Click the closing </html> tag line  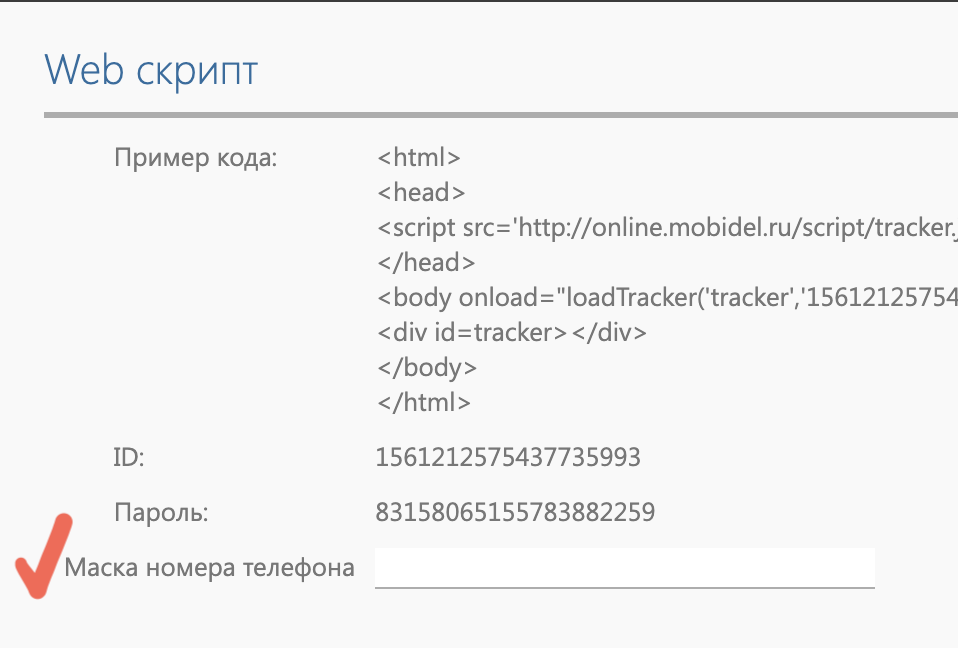pyautogui.click(x=424, y=402)
